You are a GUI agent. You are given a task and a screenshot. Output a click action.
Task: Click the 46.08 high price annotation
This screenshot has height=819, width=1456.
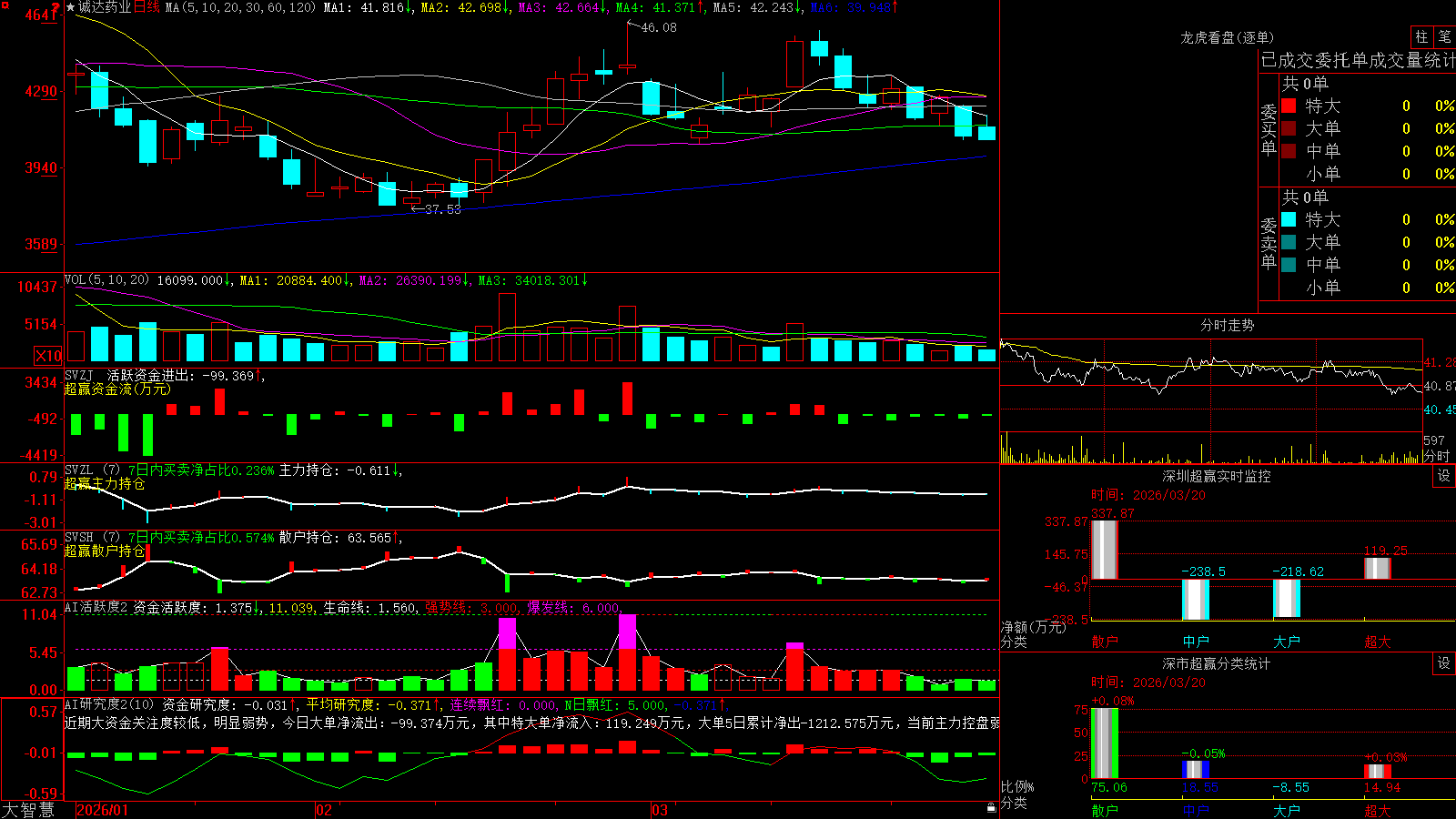[x=659, y=27]
